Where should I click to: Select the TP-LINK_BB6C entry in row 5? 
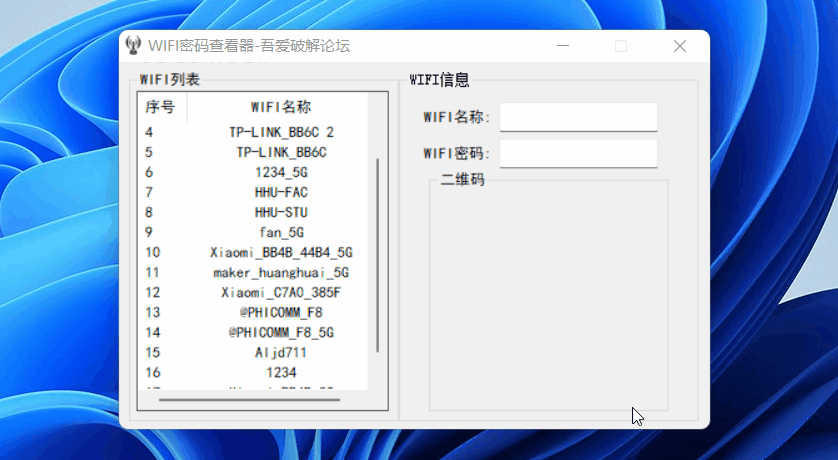pos(281,152)
